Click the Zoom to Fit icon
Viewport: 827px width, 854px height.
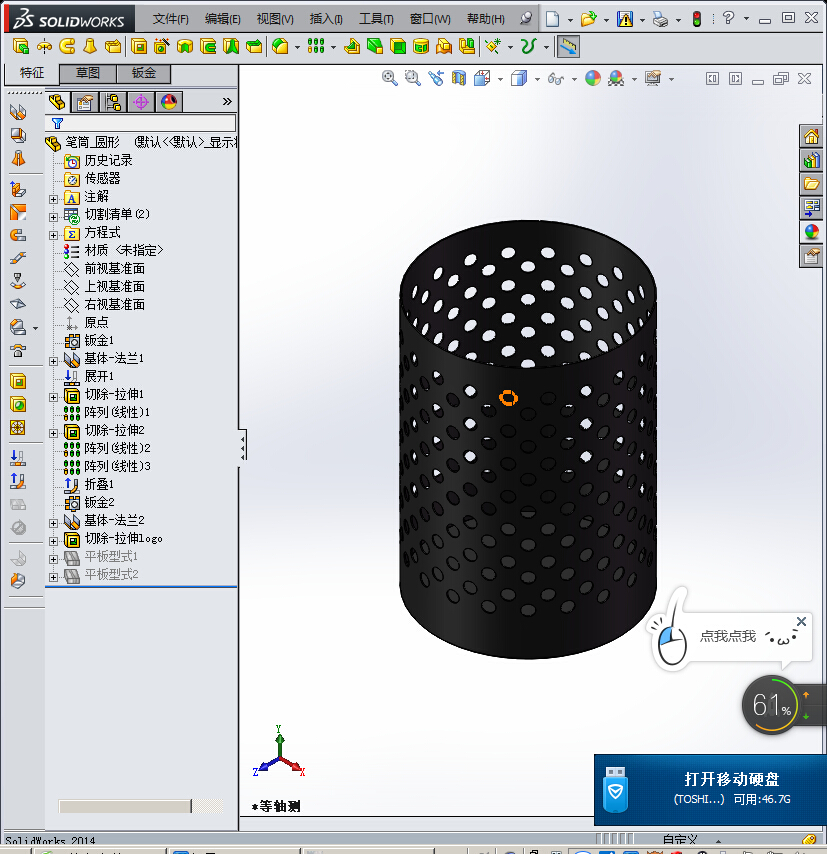(389, 78)
